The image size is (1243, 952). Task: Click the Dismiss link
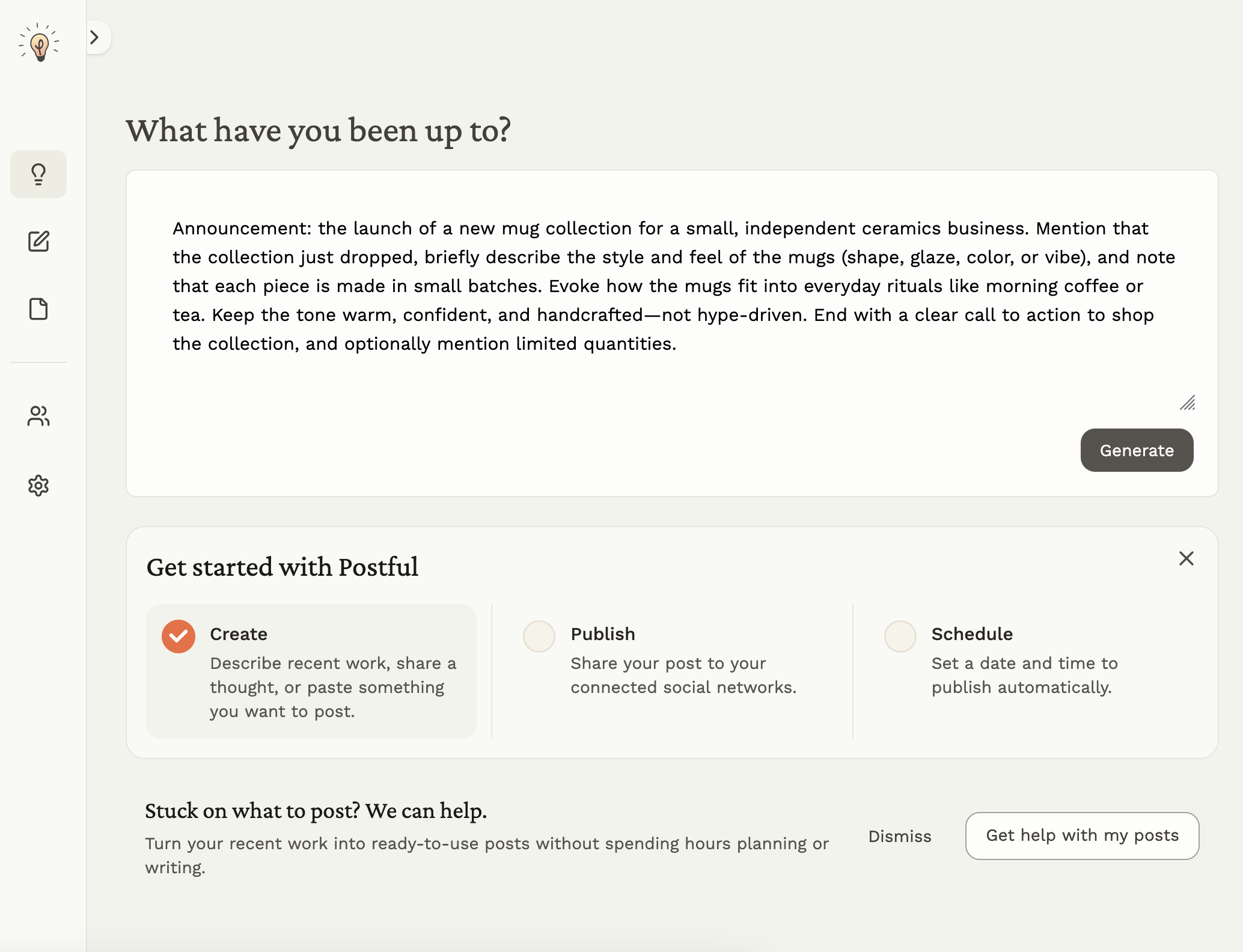tap(899, 835)
